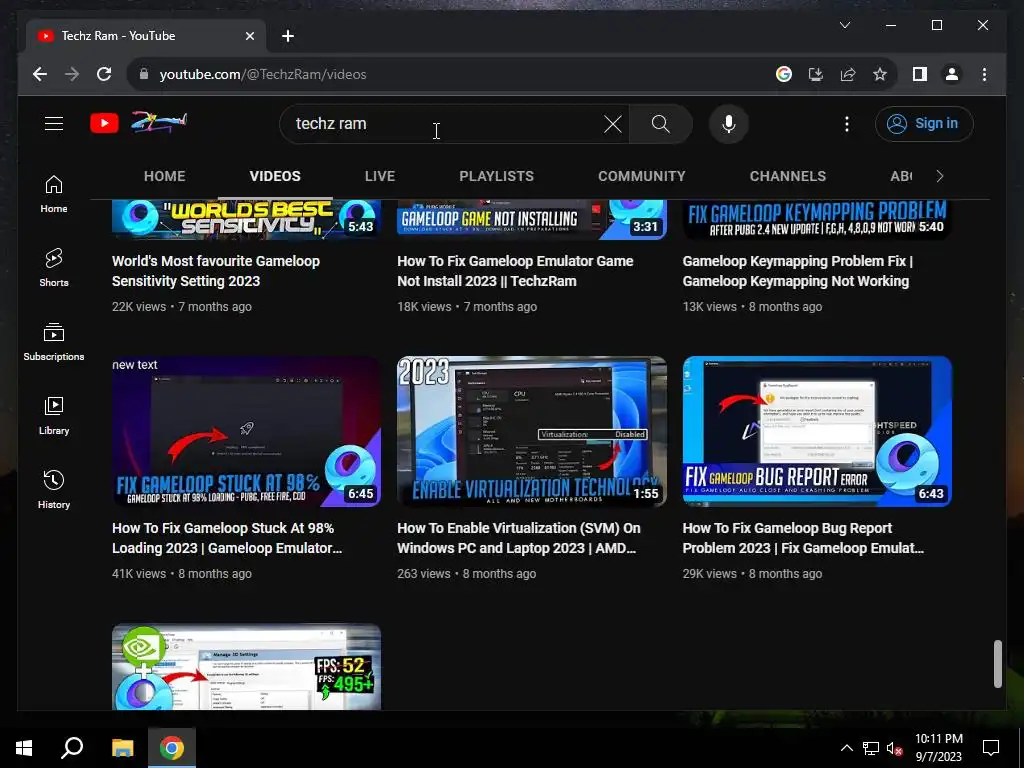Open the COMMUNITY channel tab
Screen dimensions: 1024x768
[641, 176]
